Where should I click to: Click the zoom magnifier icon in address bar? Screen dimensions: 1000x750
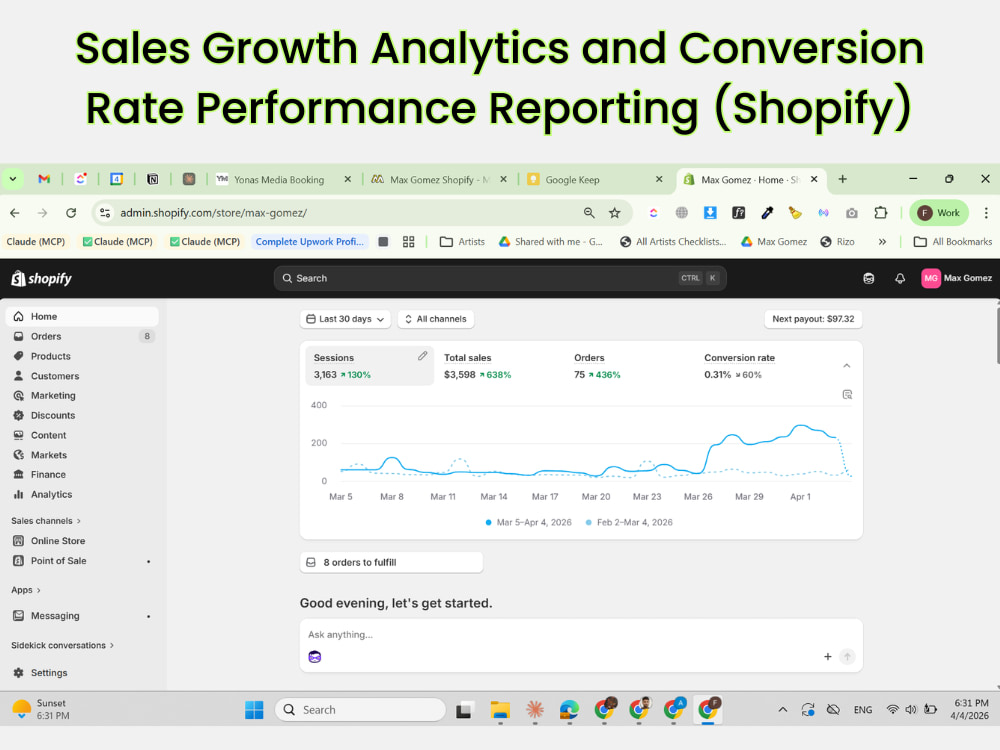[x=589, y=213]
